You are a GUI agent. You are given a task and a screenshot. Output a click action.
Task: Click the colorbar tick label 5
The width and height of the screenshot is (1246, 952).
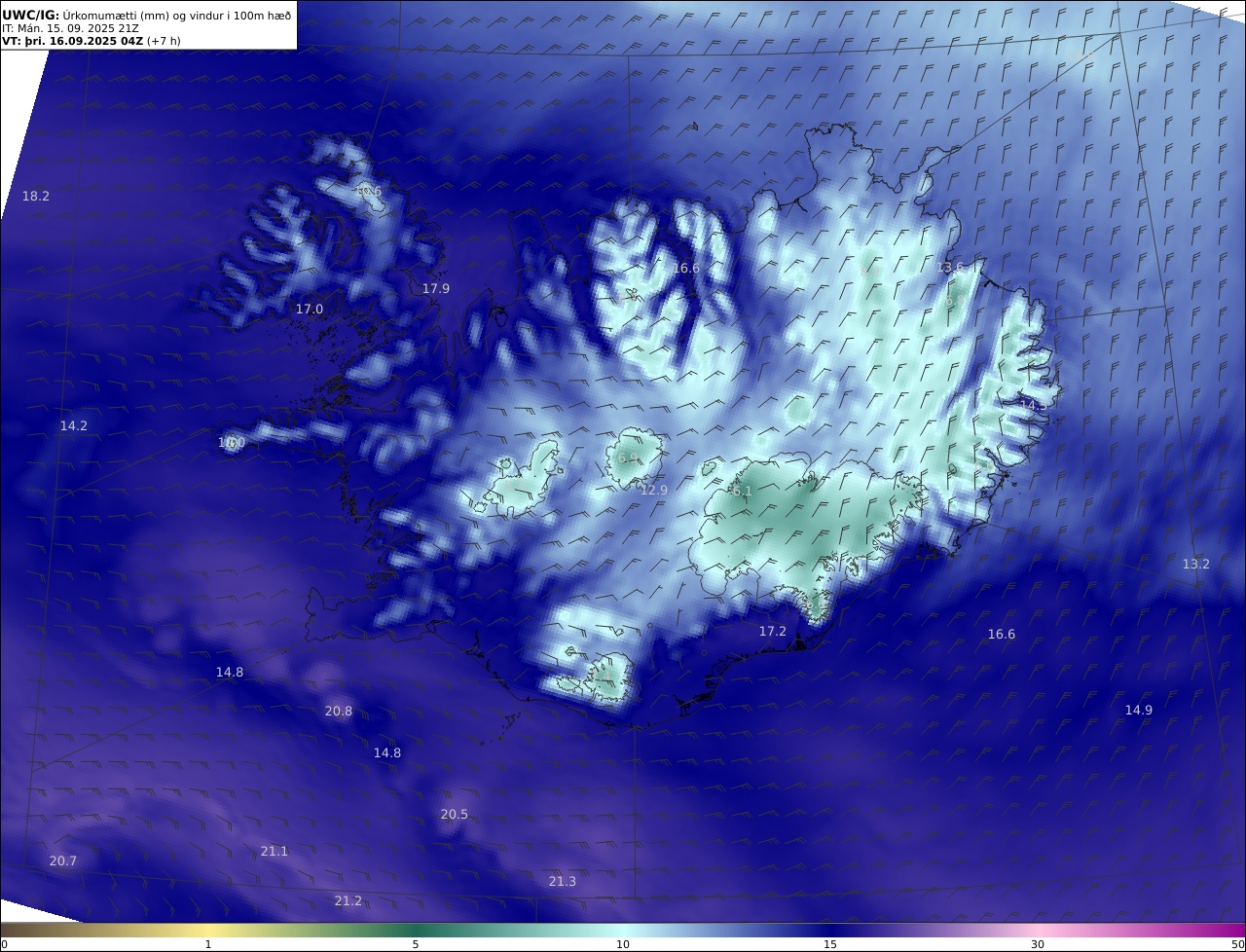[416, 944]
